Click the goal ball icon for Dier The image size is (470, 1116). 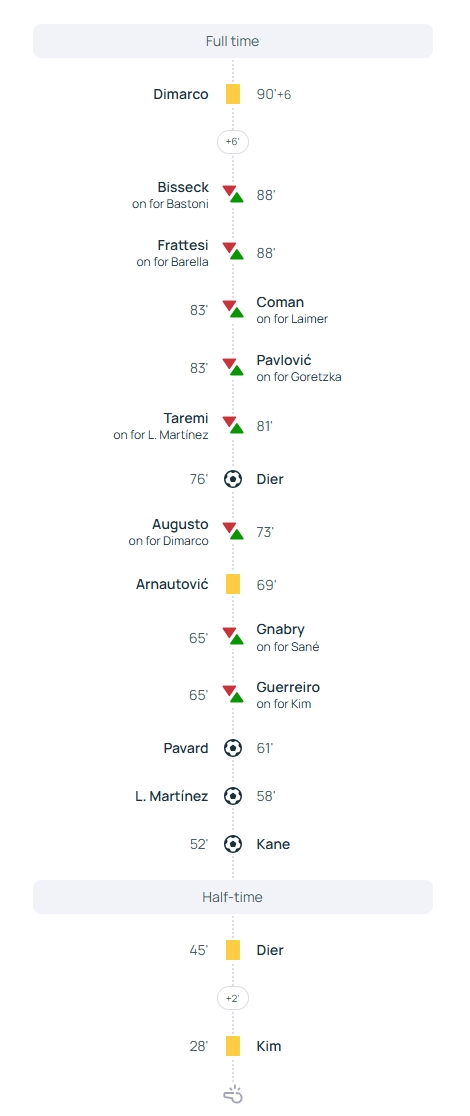point(233,479)
